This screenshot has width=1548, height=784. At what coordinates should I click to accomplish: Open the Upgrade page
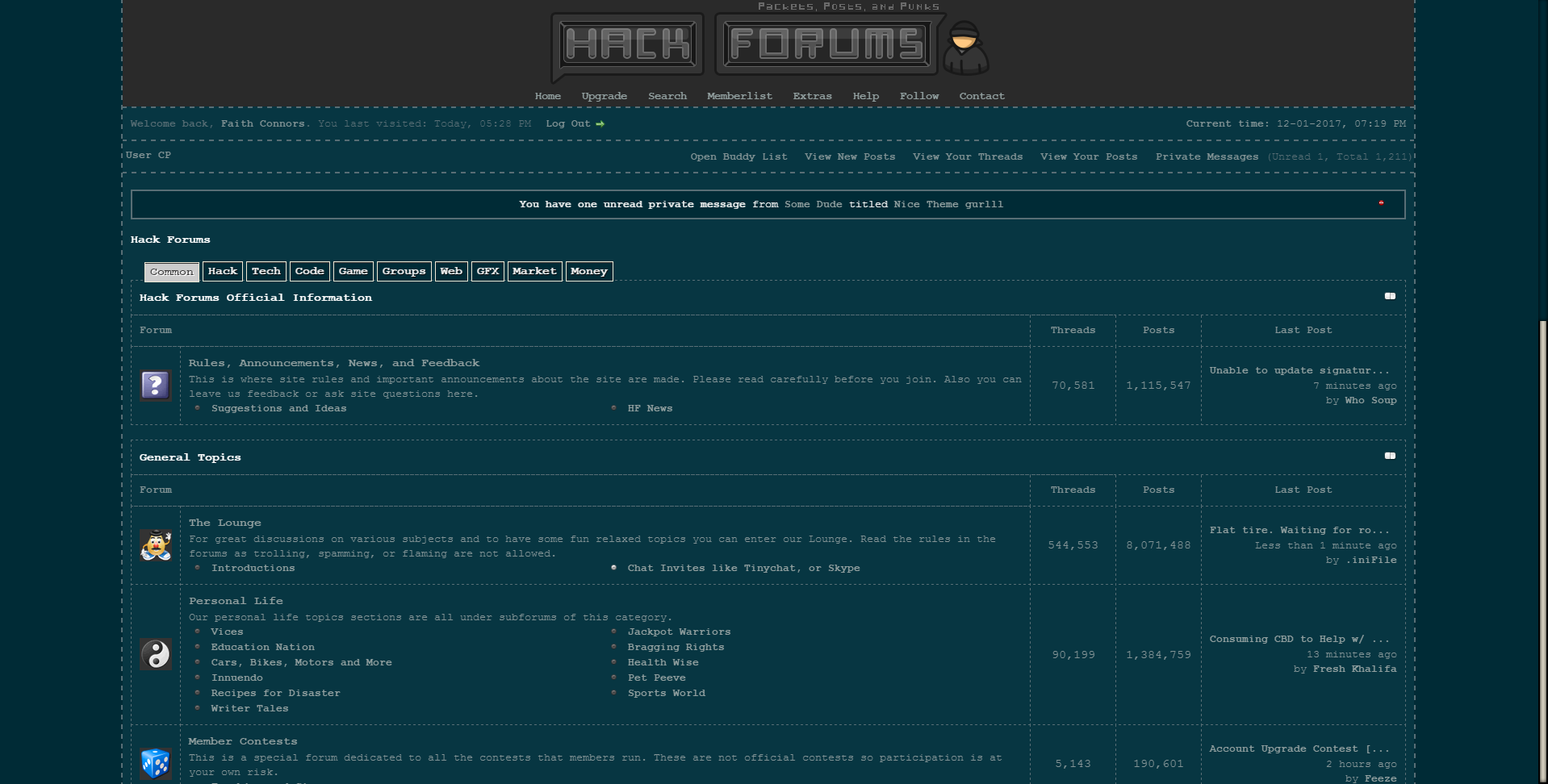coord(605,96)
